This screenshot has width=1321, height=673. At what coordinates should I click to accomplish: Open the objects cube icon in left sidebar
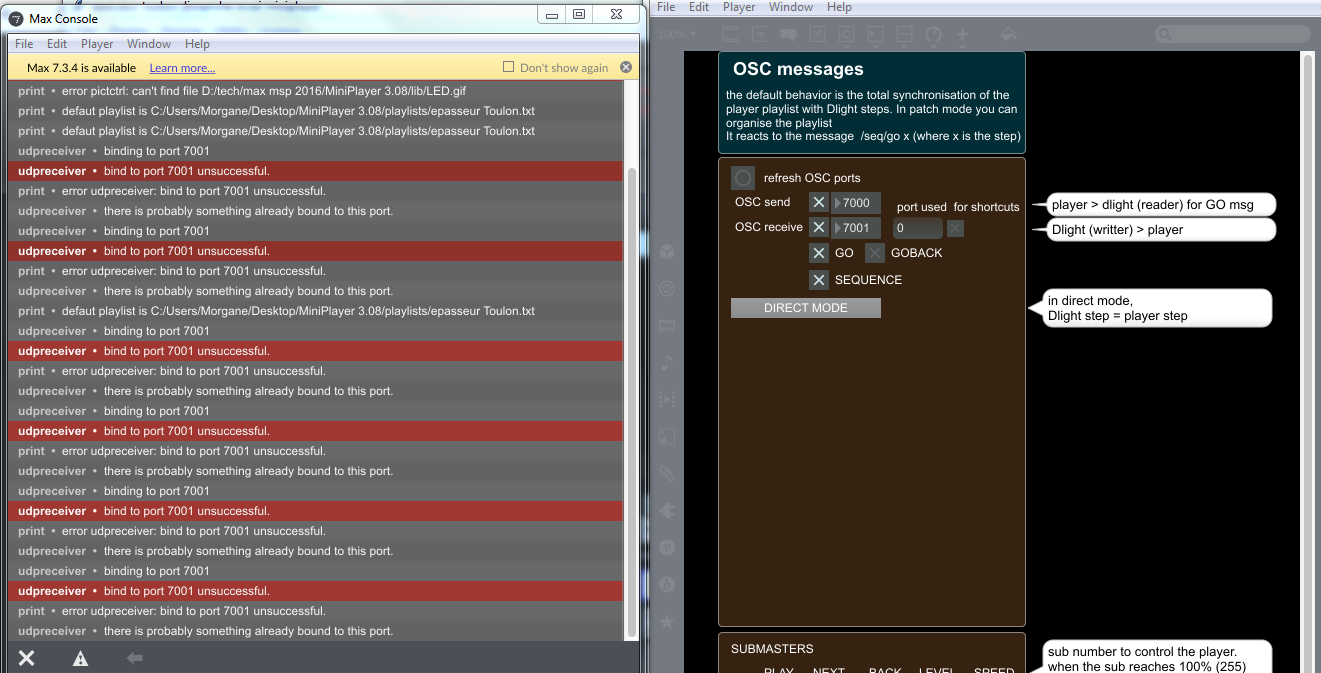tap(667, 252)
